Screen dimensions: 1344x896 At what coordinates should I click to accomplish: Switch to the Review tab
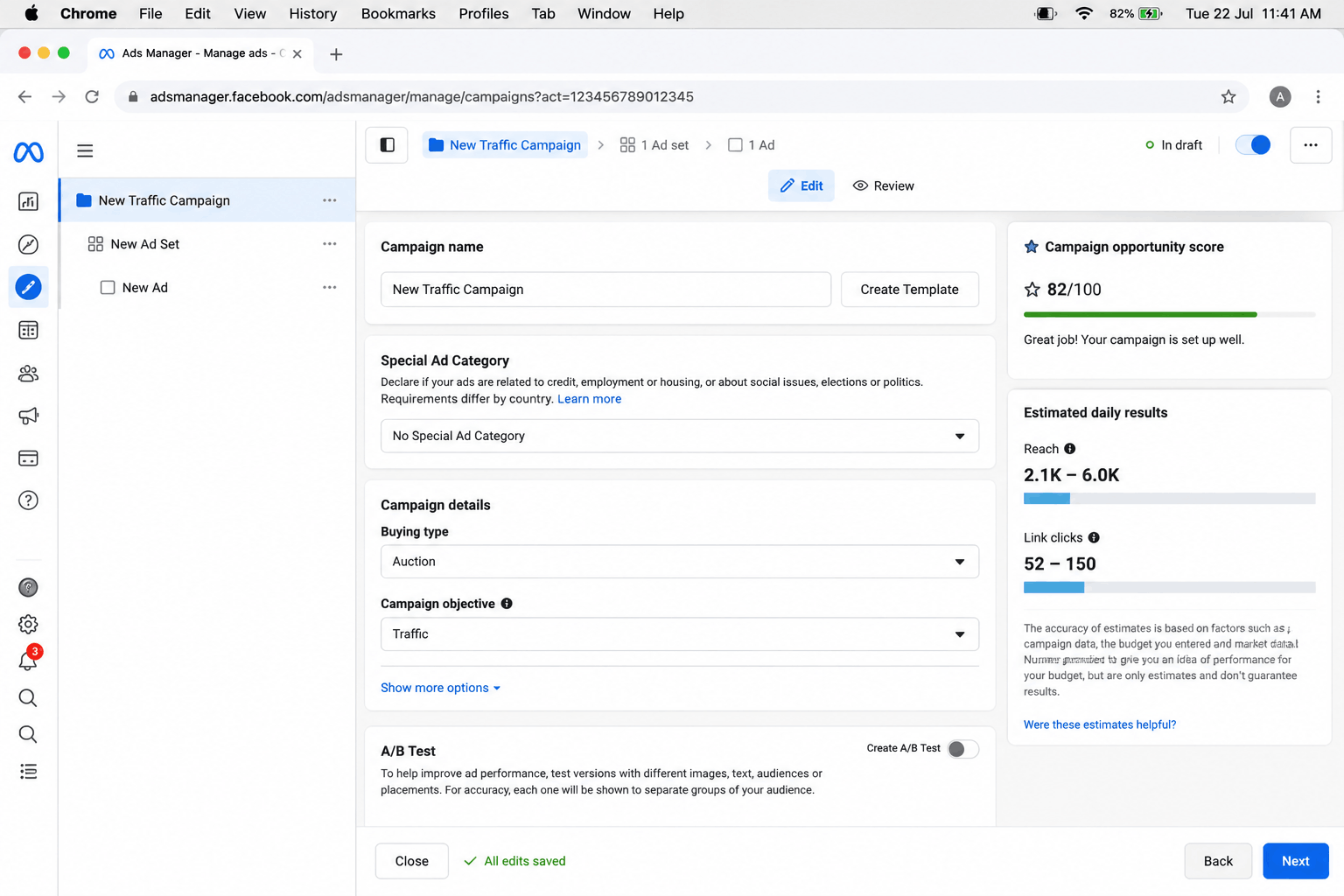(883, 185)
